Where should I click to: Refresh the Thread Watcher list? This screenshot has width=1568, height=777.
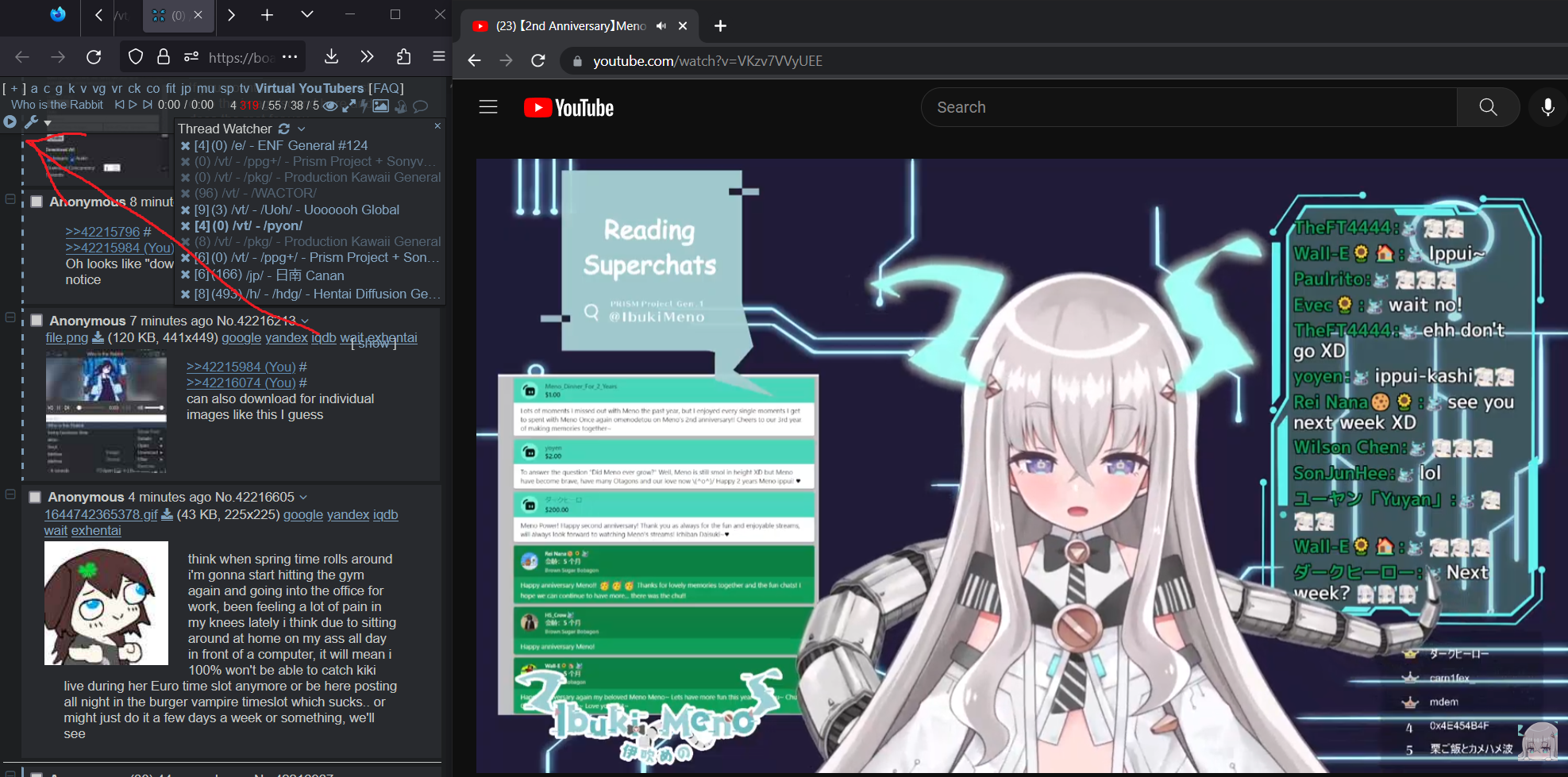point(284,129)
